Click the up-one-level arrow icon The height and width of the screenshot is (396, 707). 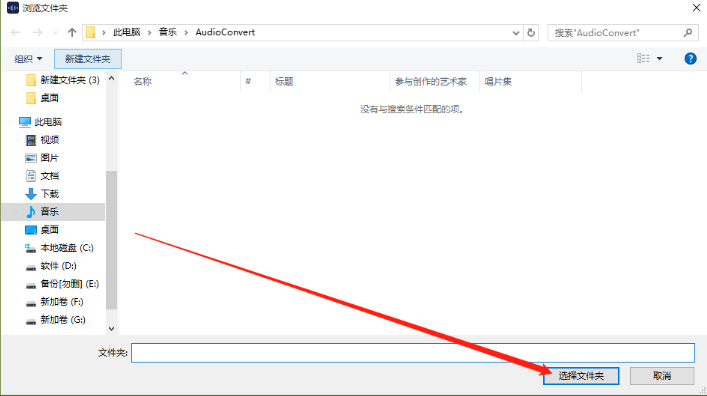click(72, 32)
